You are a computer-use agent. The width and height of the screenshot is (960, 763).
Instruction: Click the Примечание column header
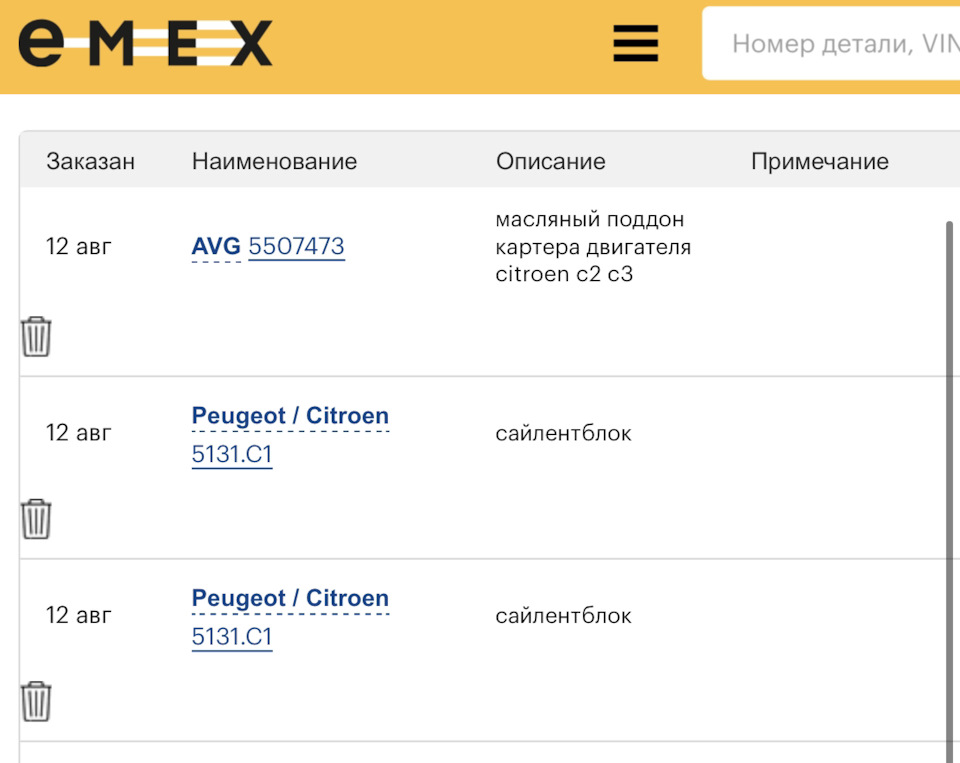click(x=819, y=162)
